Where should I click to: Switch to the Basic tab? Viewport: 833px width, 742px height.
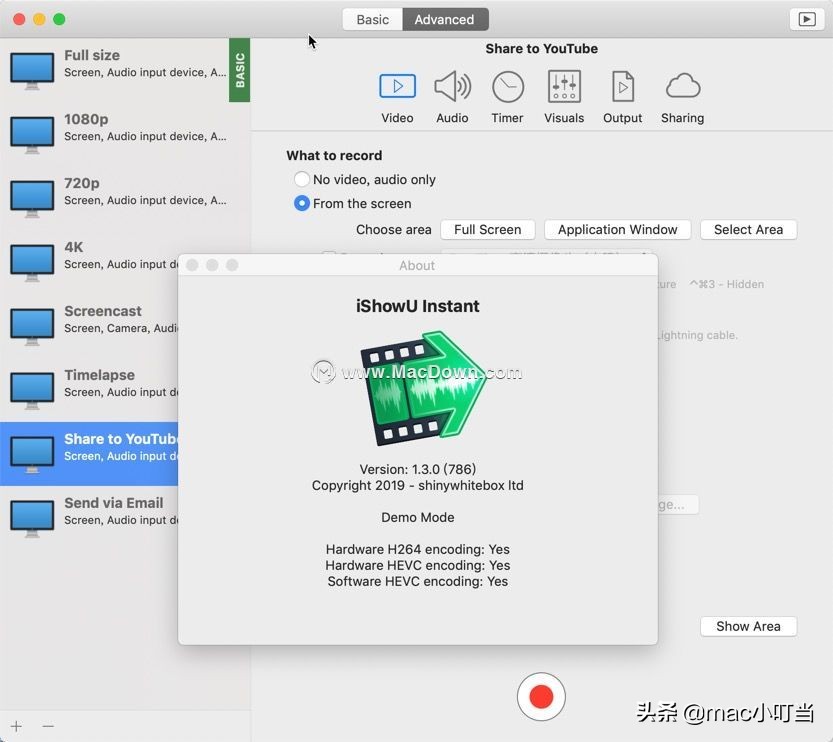(372, 19)
